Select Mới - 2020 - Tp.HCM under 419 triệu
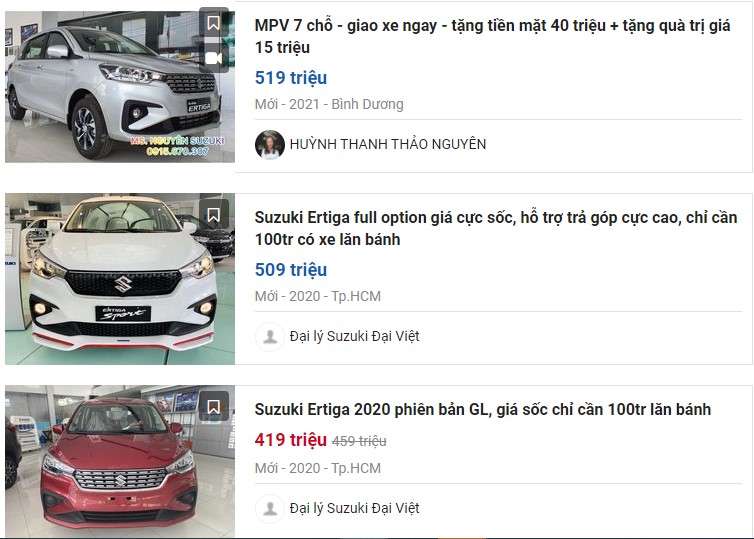This screenshot has height=539, width=754. (318, 468)
